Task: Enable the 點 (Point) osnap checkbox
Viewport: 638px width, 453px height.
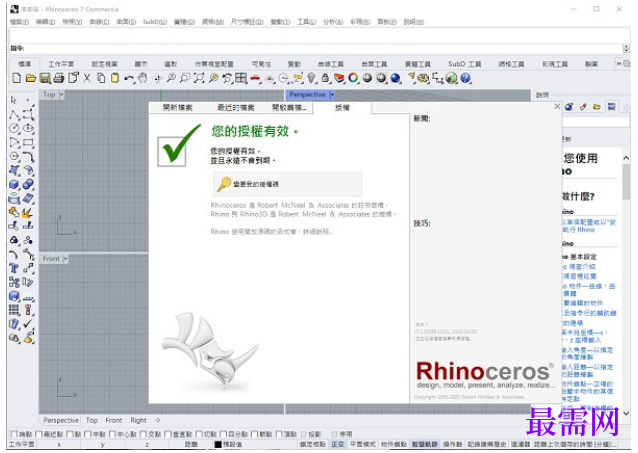Action: click(70, 434)
